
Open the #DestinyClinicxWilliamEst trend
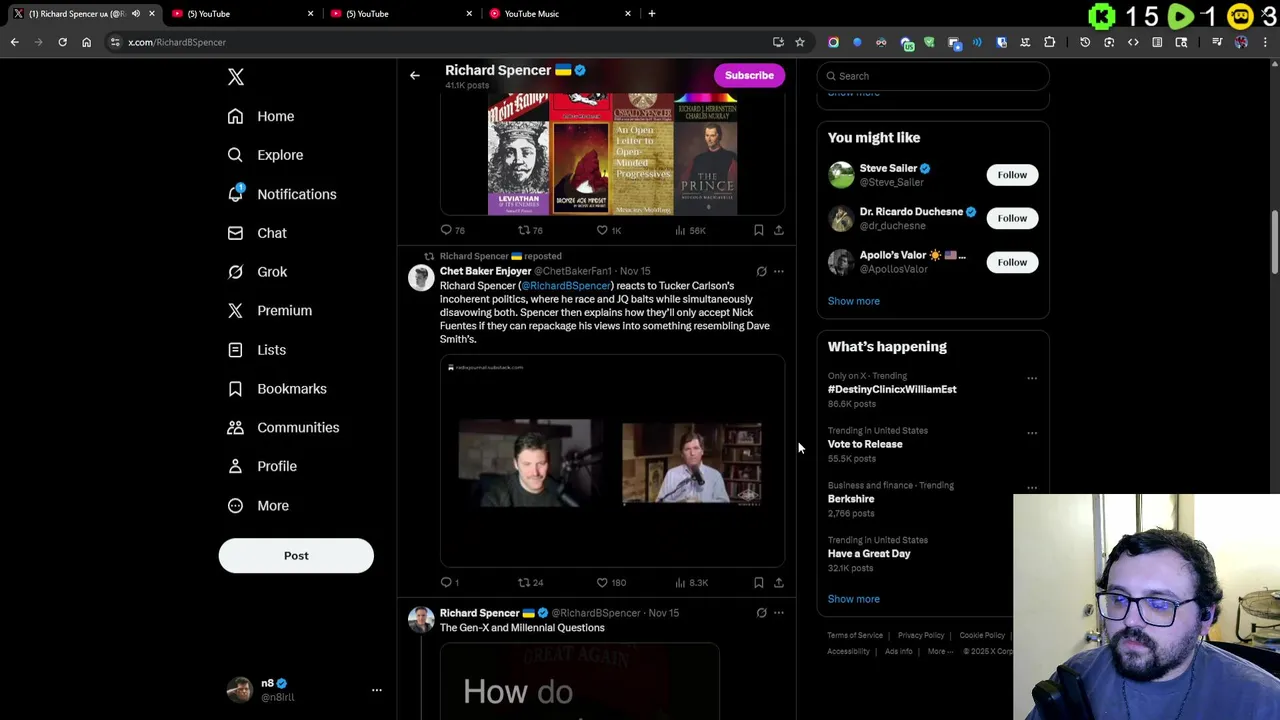892,389
